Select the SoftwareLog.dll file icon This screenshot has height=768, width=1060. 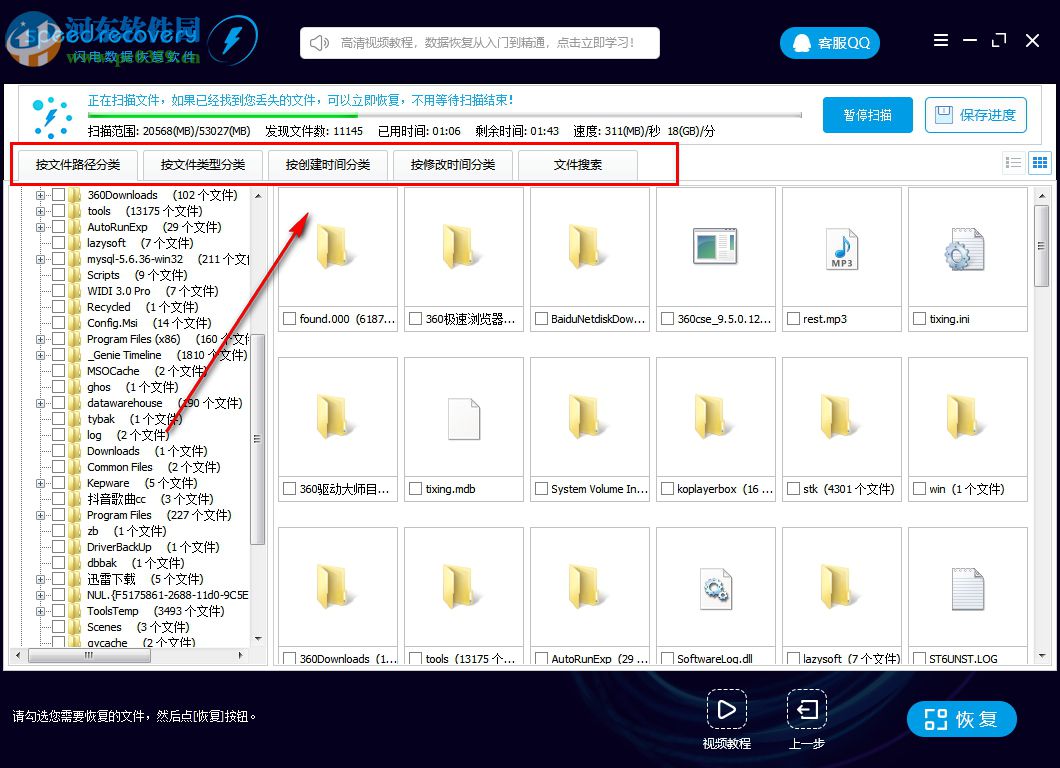click(716, 590)
